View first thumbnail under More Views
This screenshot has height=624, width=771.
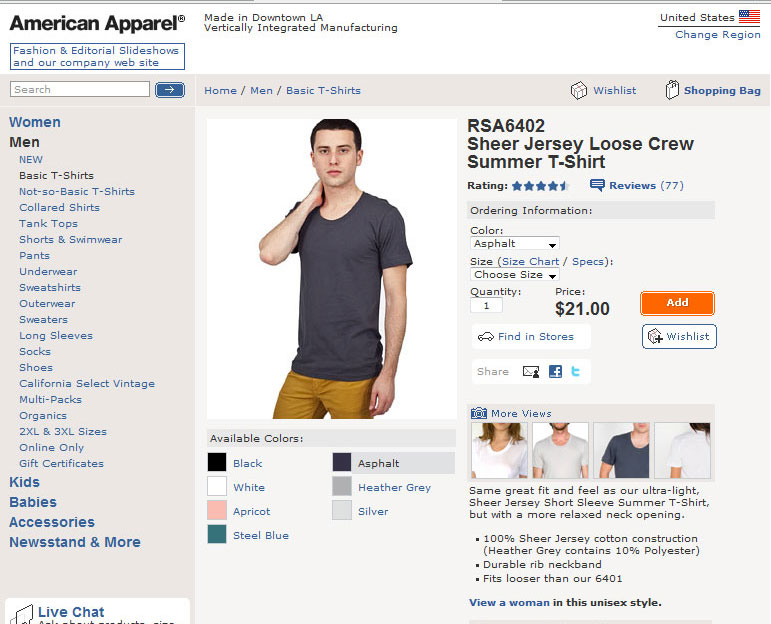click(499, 450)
